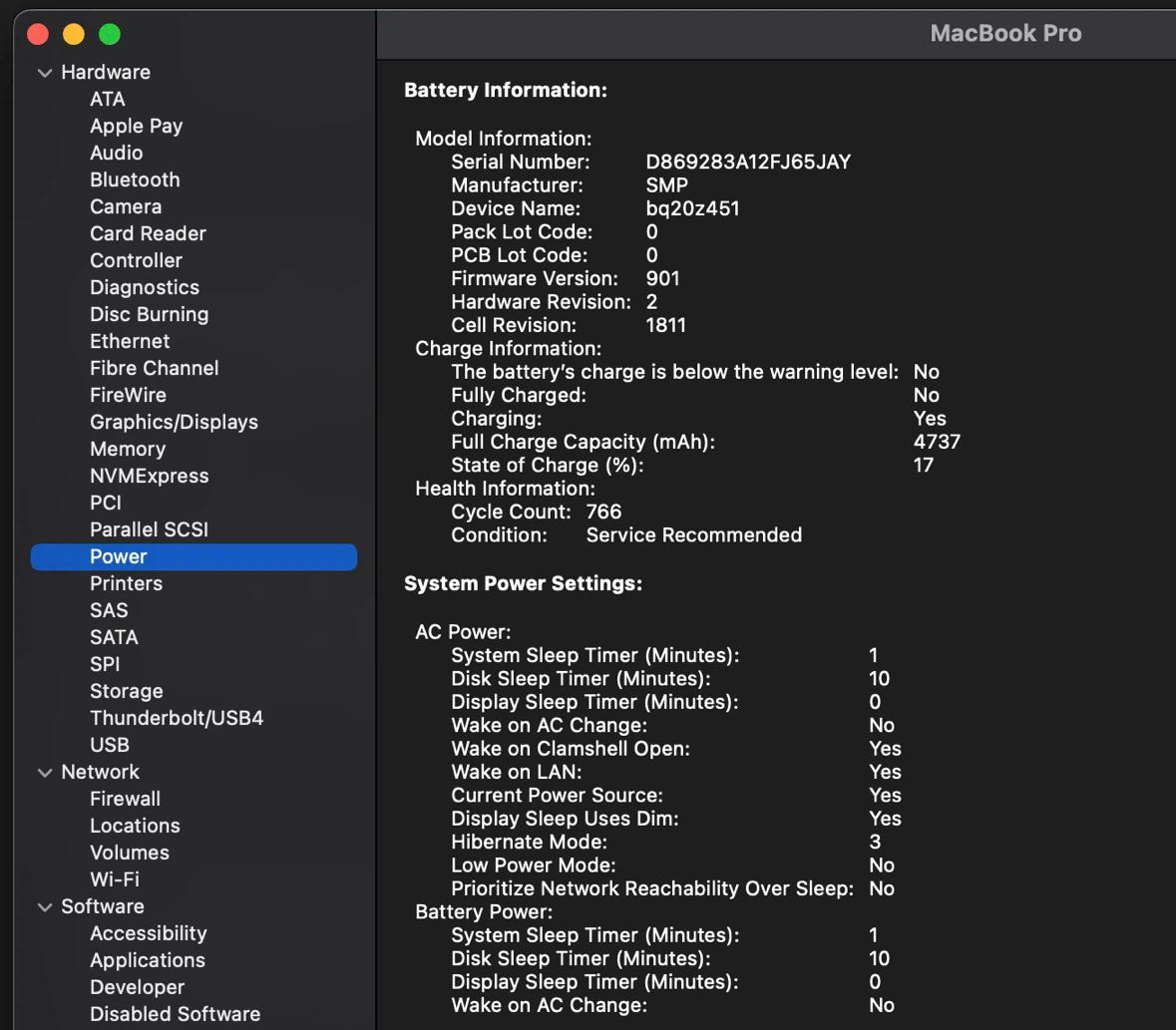Click the serial number D869283A12FJ65JAY
1176x1030 pixels.
tap(748, 162)
